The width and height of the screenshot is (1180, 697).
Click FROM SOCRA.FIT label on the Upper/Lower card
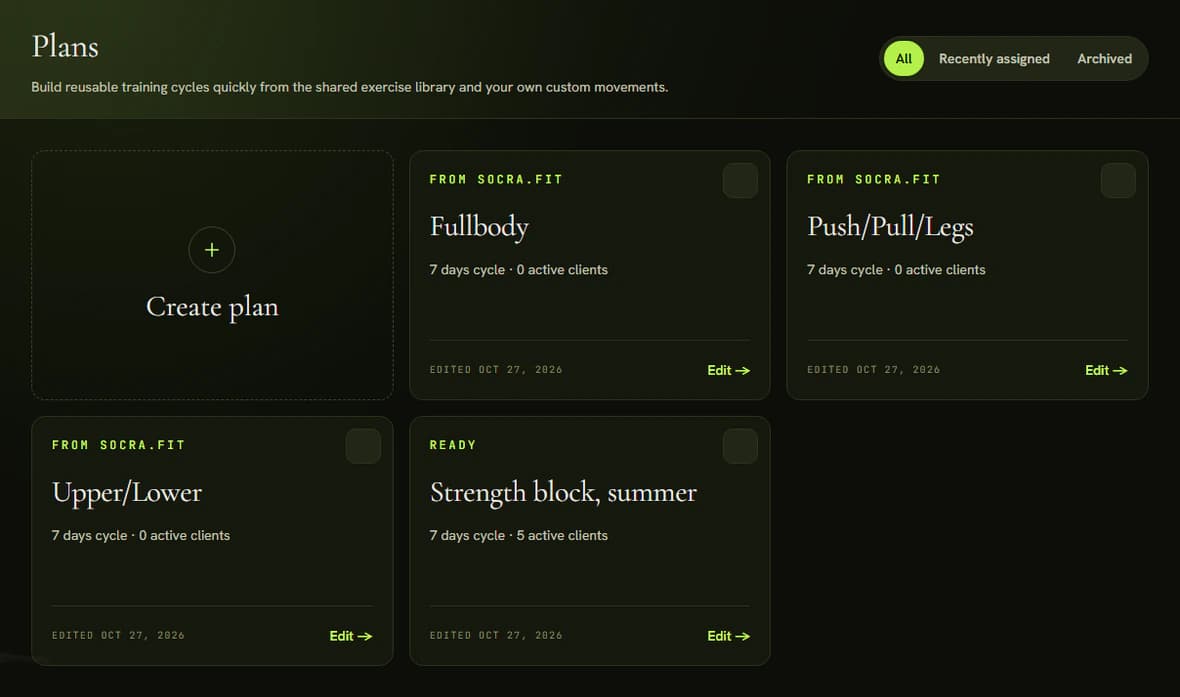click(x=118, y=445)
